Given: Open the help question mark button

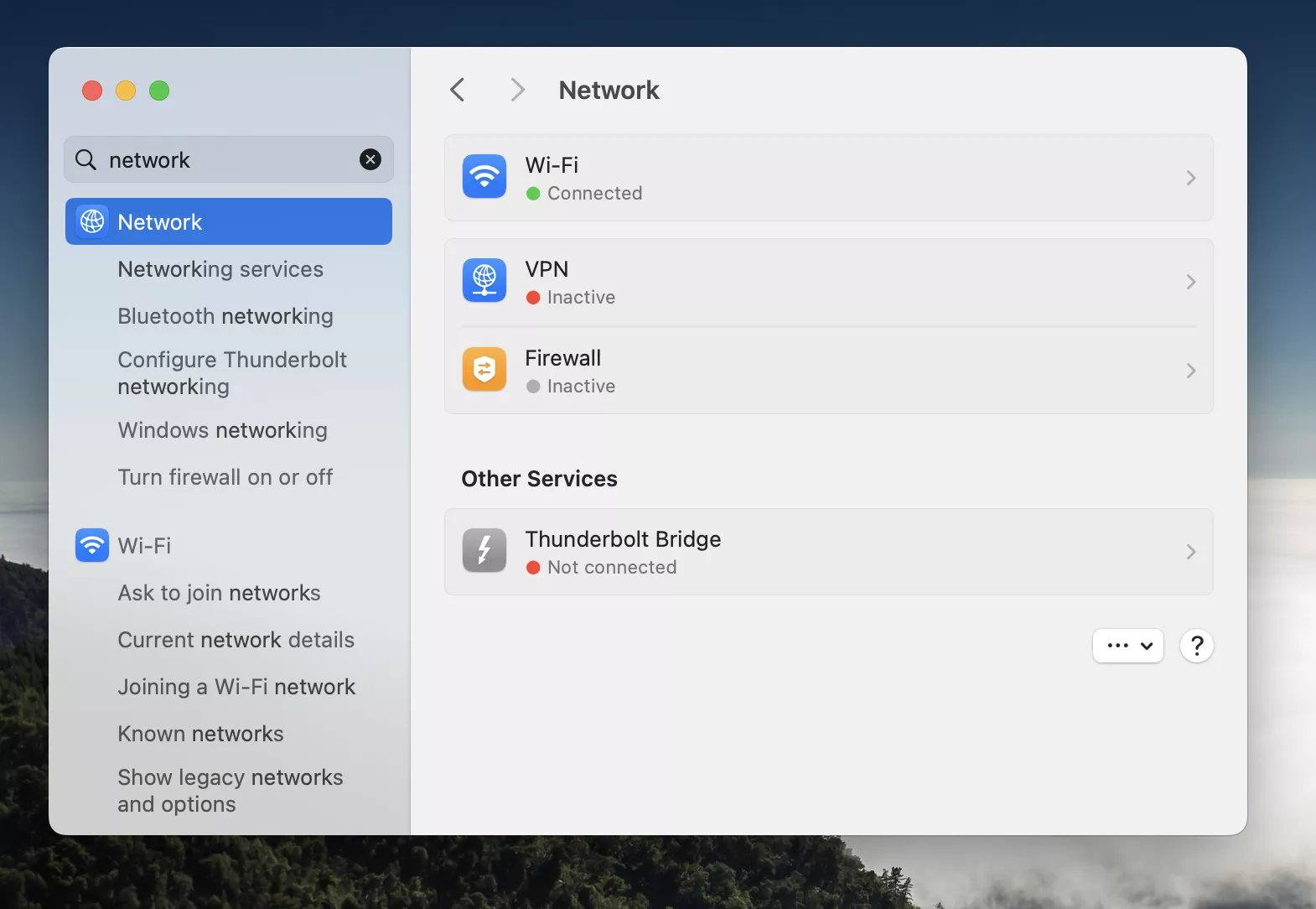Looking at the screenshot, I should [1196, 646].
